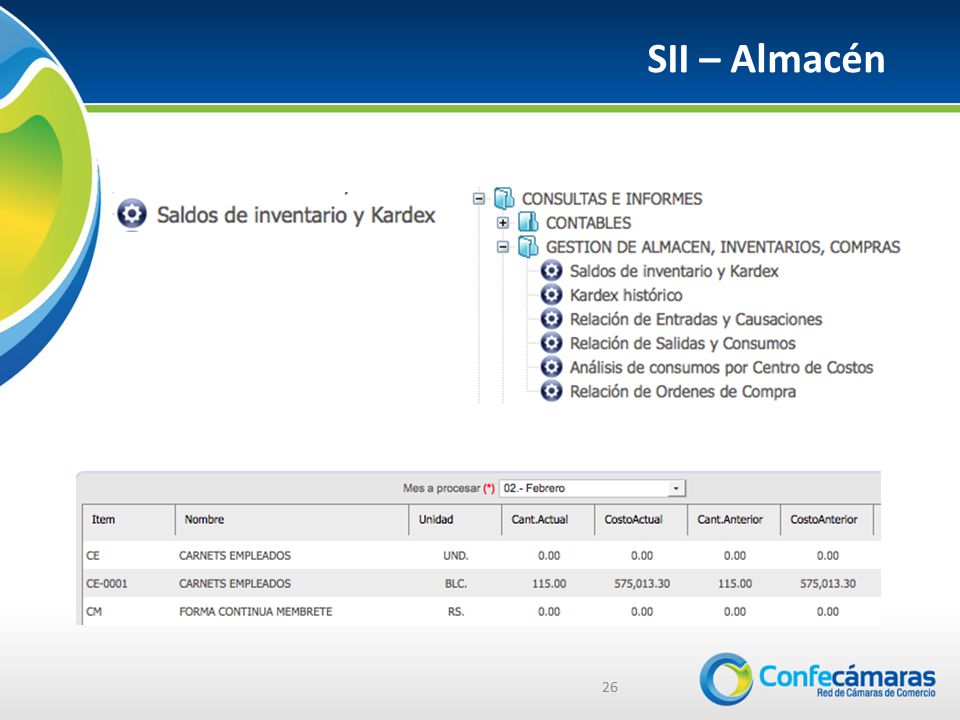Click gear icon for Análisis de consumos

pos(551,367)
